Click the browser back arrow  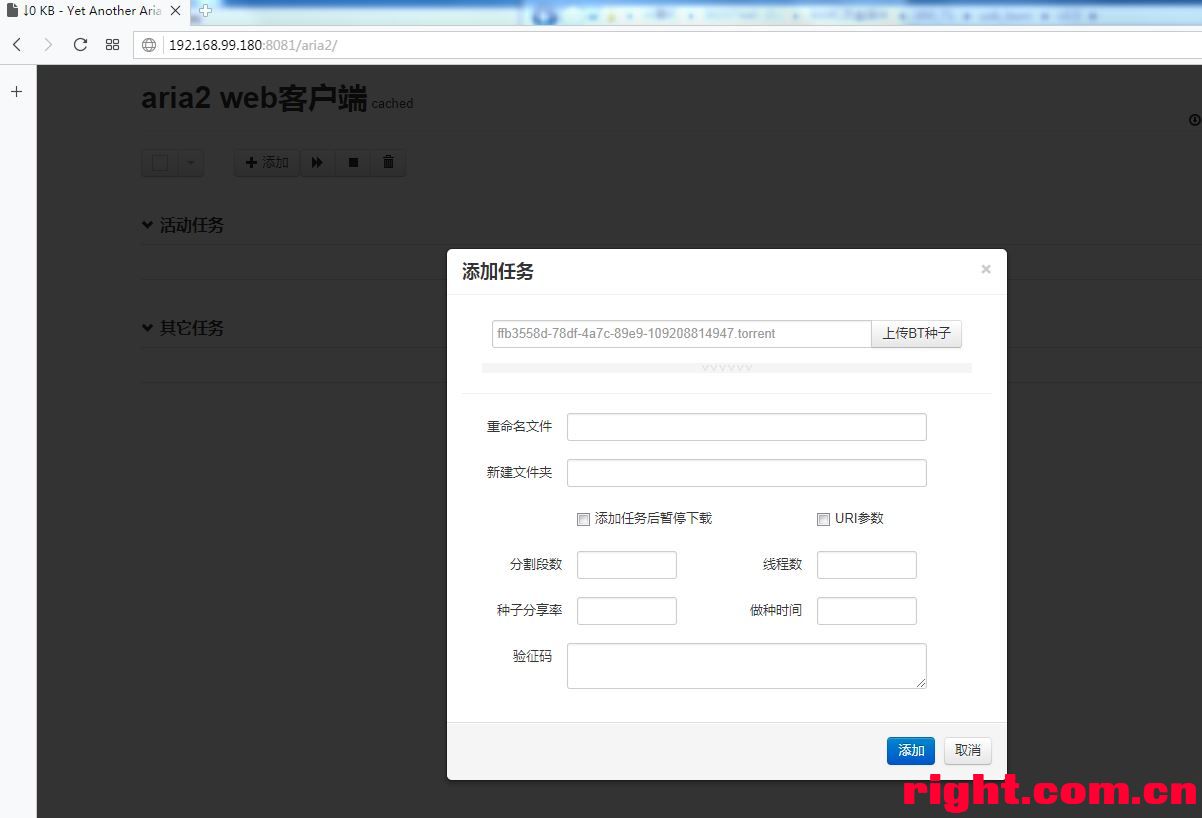coord(17,45)
